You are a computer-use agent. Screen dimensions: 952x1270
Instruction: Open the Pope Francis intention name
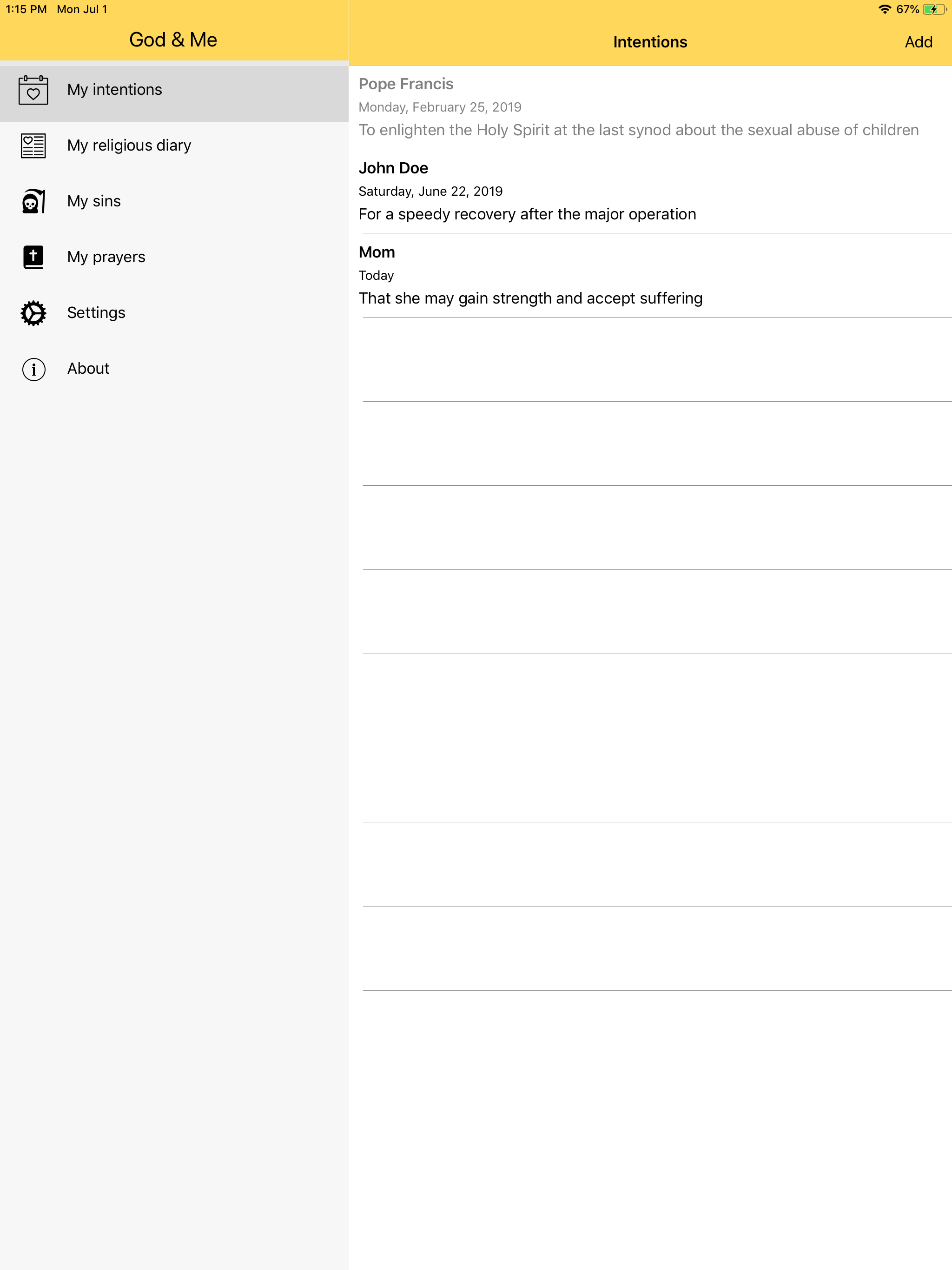406,84
